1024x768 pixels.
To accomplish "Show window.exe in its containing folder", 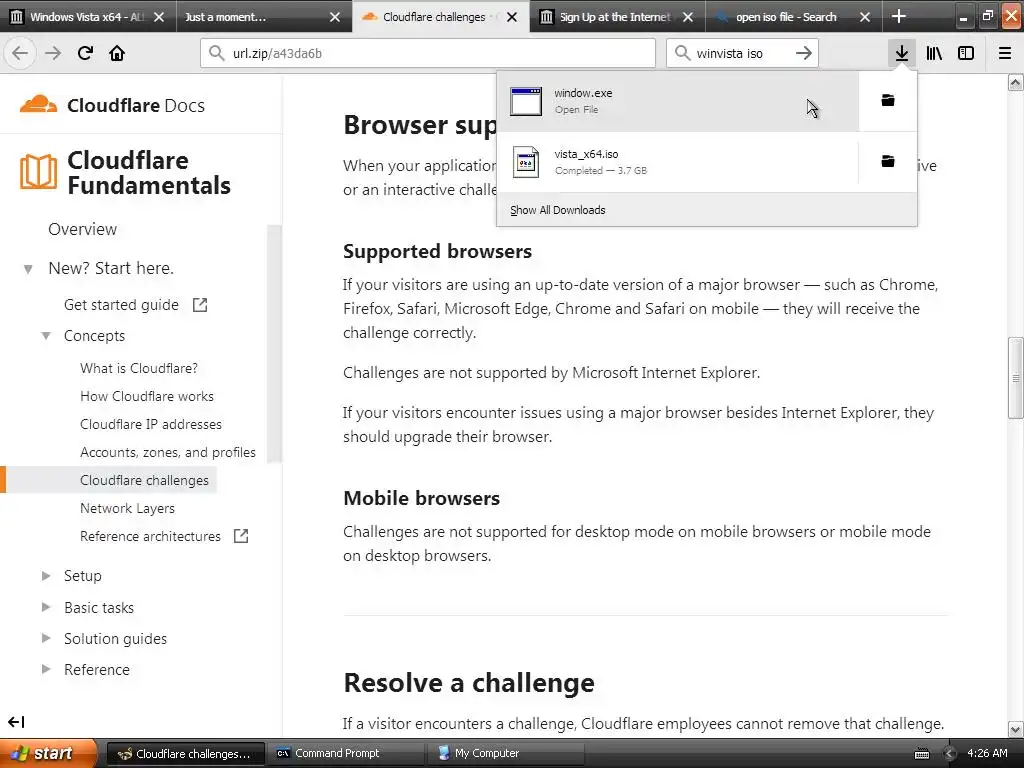I will pyautogui.click(x=888, y=101).
